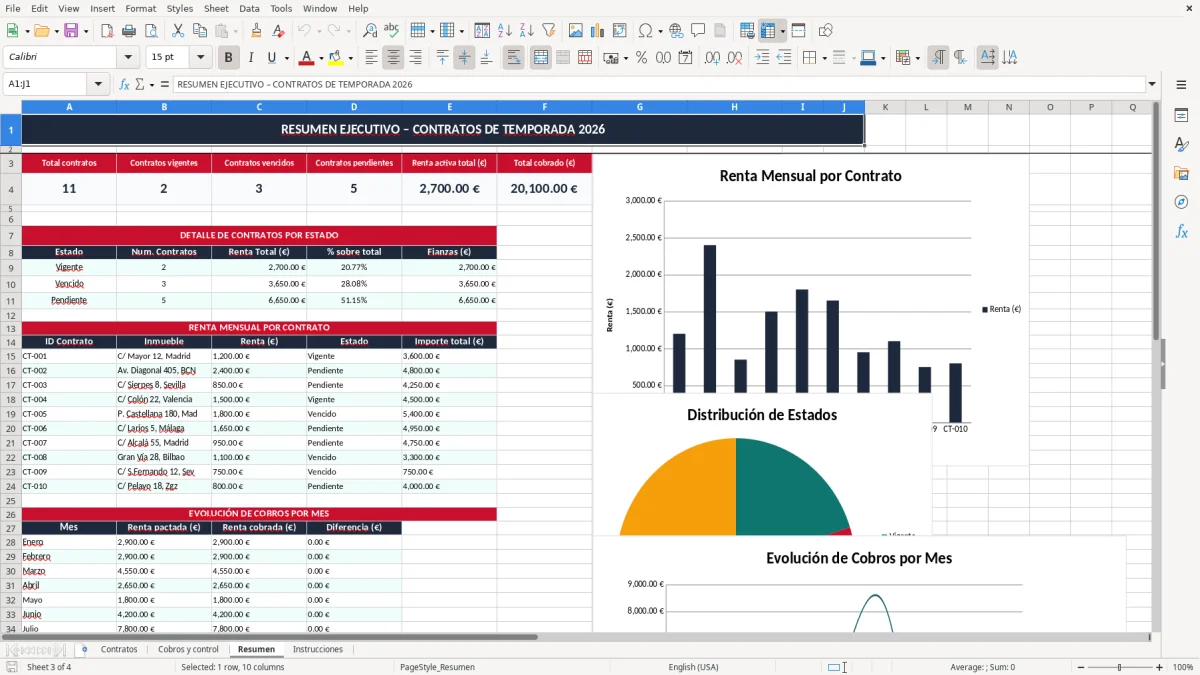Toggle Center Horizontally alignment

click(394, 58)
